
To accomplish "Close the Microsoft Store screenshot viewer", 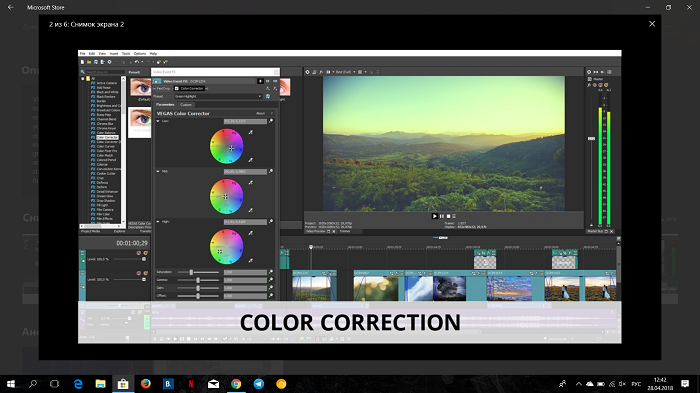I will click(x=652, y=24).
